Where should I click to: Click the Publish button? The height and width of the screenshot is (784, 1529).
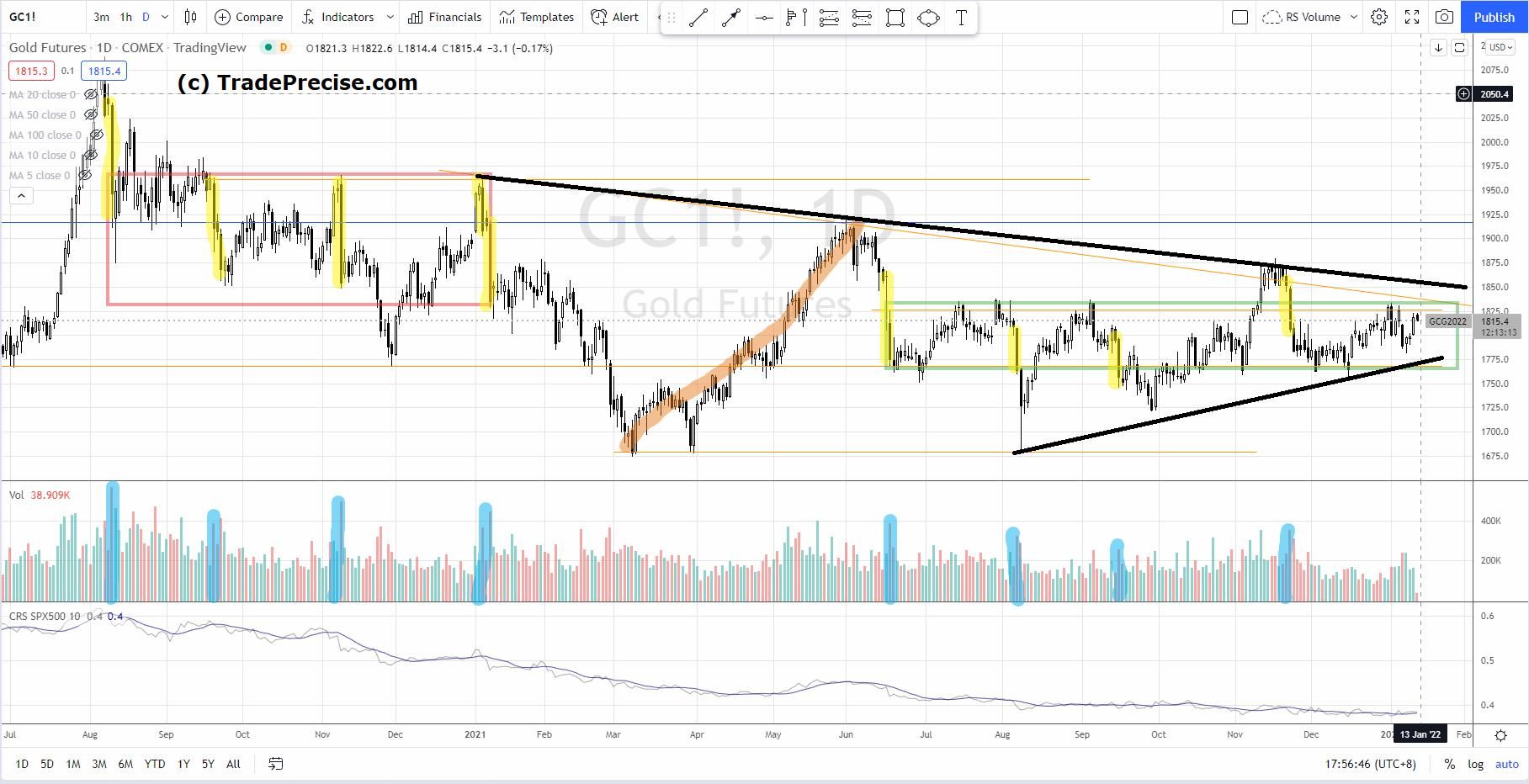(x=1494, y=17)
